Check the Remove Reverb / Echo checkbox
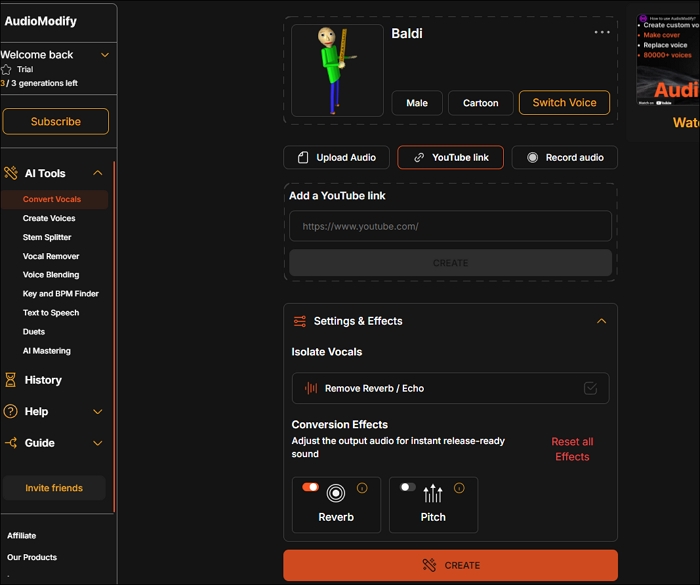Image resolution: width=700 pixels, height=585 pixels. coord(590,388)
